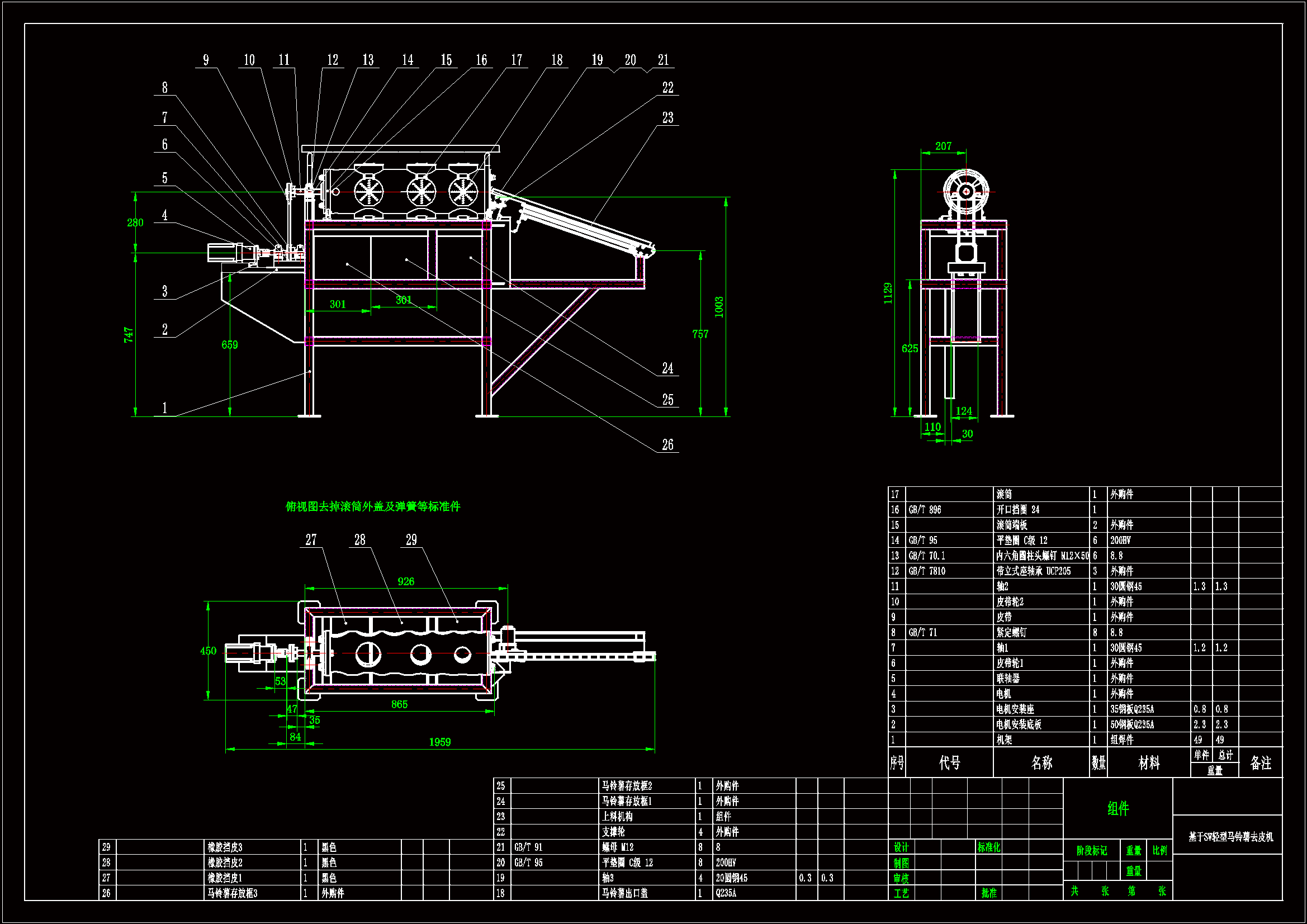Select the 上料机构 row name cell
The width and height of the screenshot is (1307, 924).
(617, 817)
